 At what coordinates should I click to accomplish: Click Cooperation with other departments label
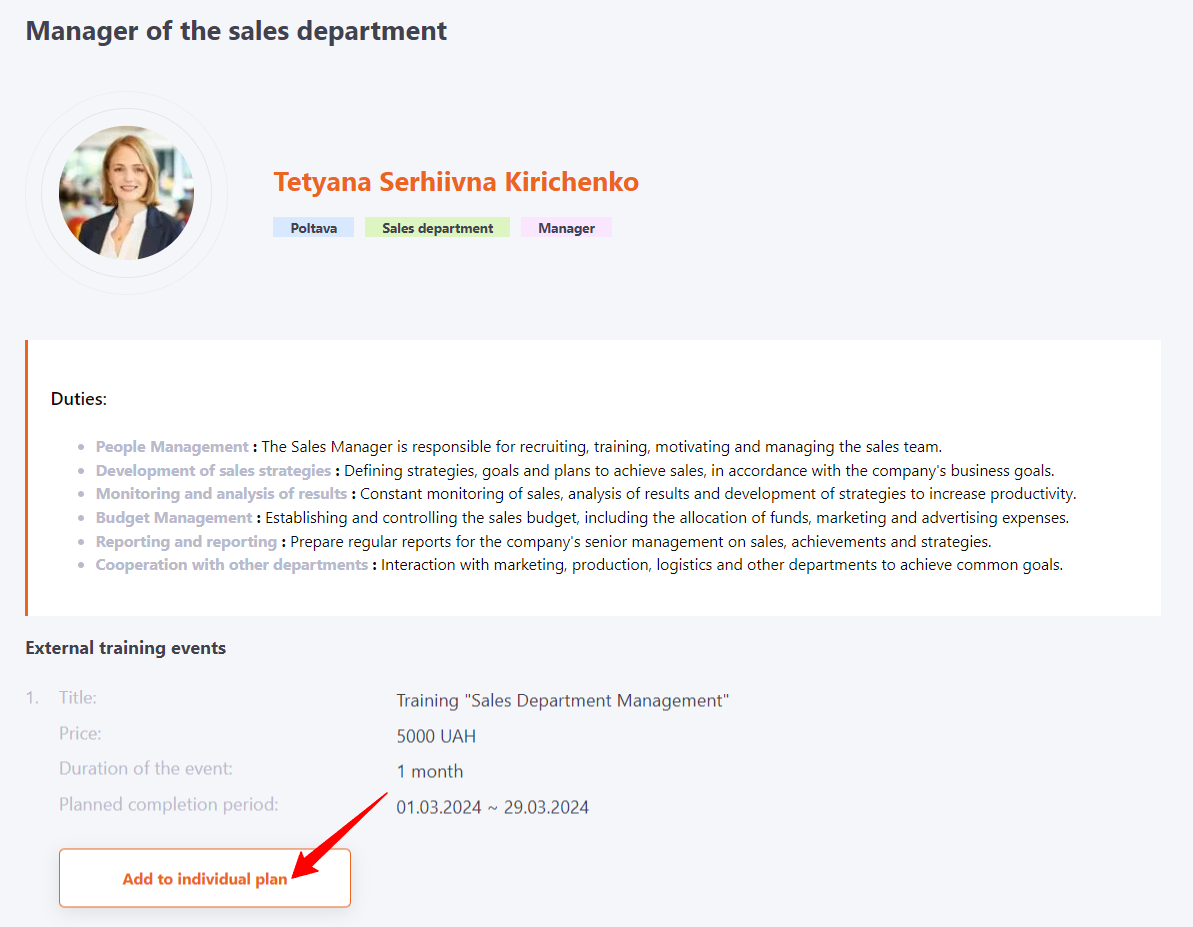(x=231, y=565)
